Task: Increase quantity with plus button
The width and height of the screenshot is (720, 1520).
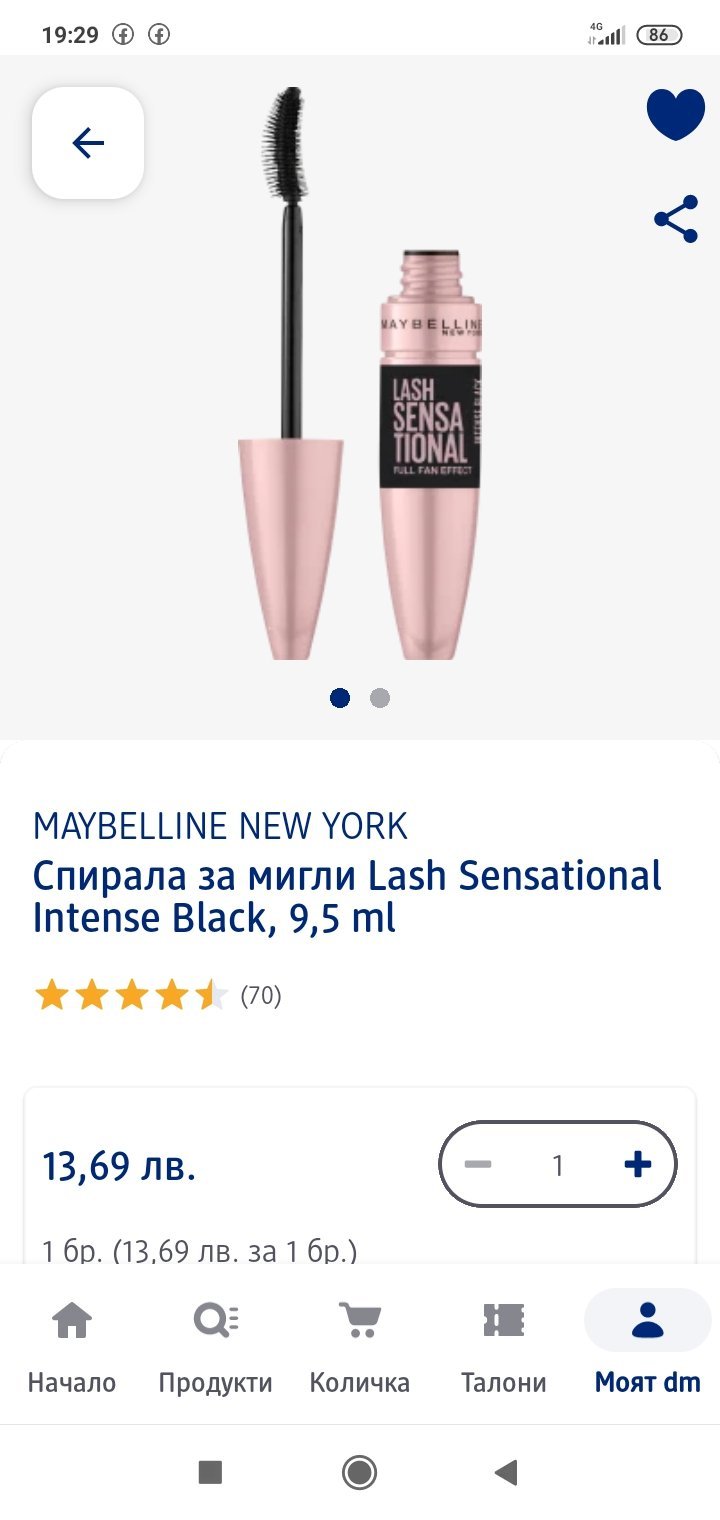Action: coord(637,1165)
